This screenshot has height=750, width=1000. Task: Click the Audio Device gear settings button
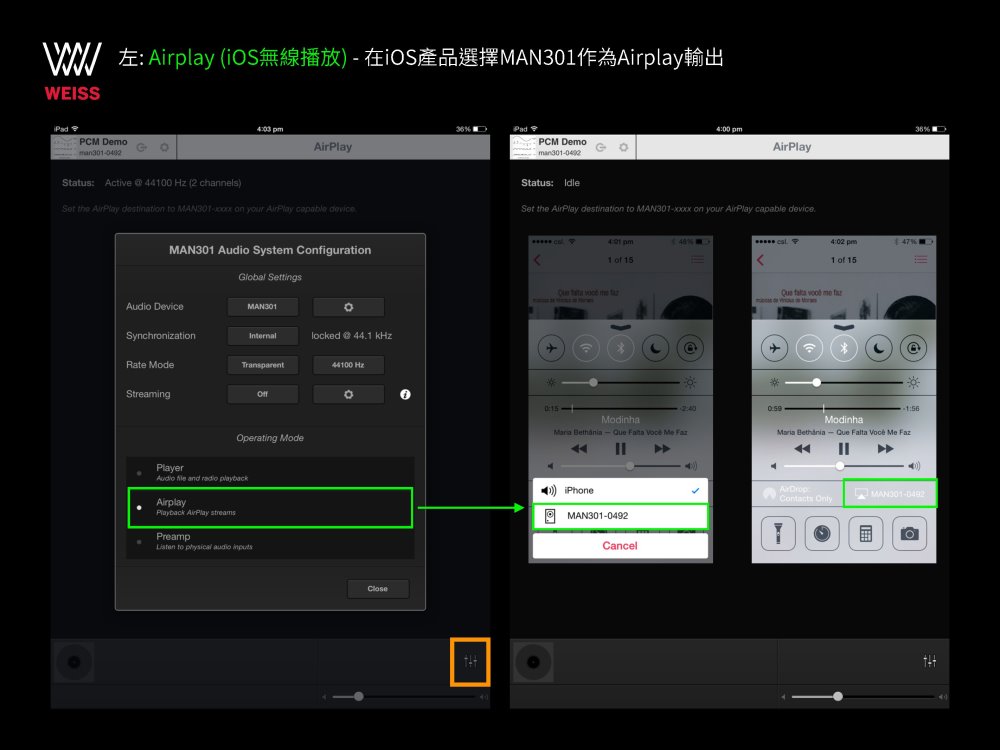tap(348, 307)
